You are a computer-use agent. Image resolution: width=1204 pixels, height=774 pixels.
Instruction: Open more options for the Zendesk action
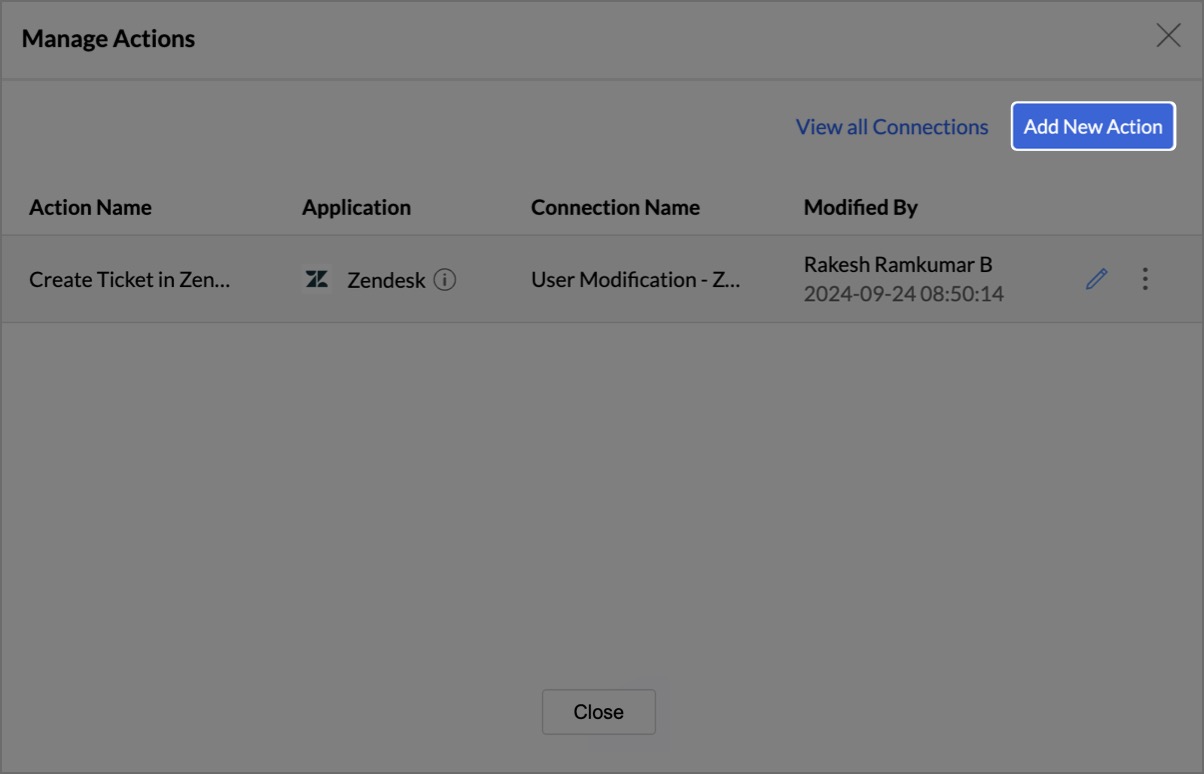[1145, 279]
